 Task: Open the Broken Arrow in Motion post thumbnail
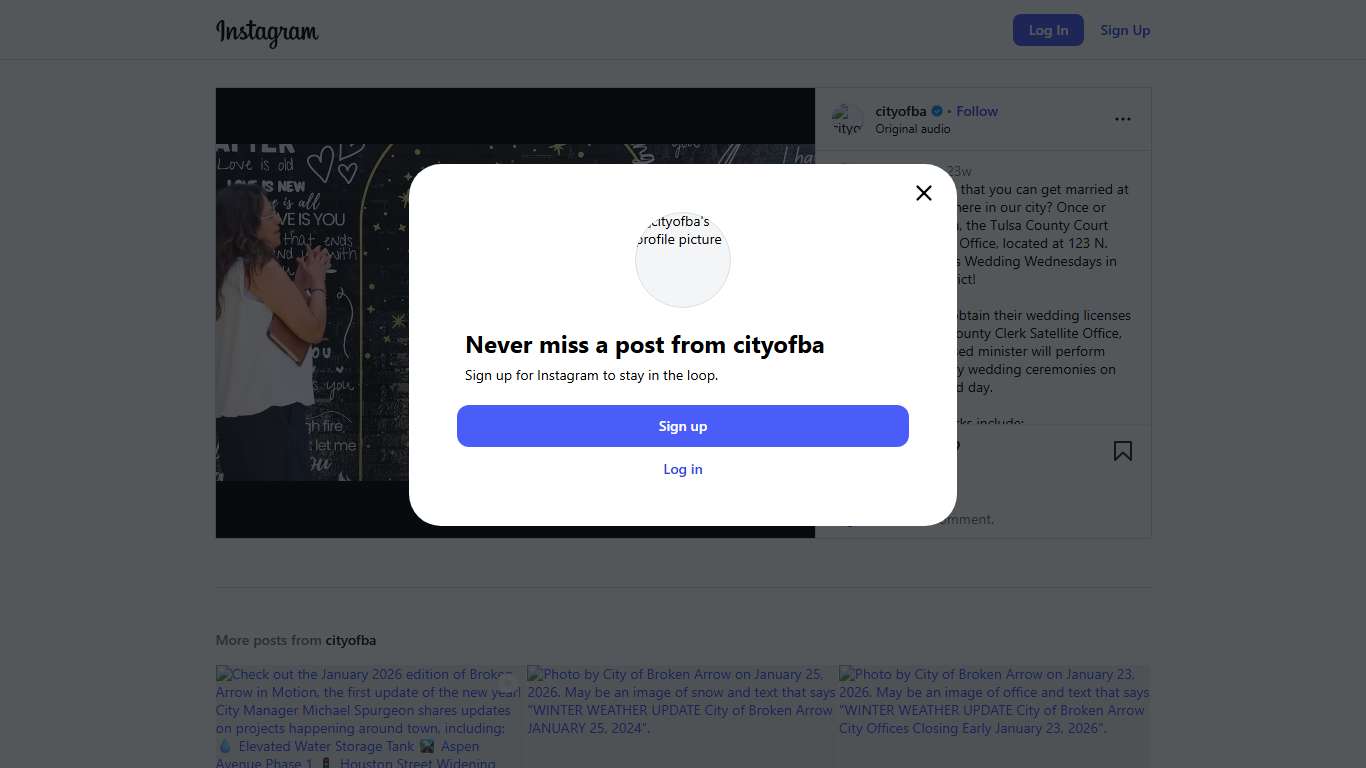(368, 717)
